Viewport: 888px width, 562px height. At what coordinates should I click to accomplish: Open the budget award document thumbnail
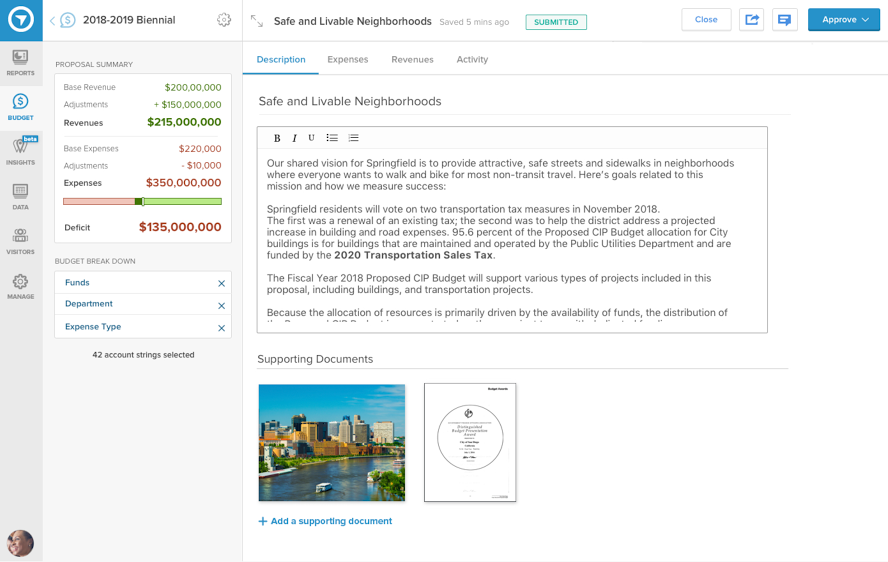pos(470,442)
